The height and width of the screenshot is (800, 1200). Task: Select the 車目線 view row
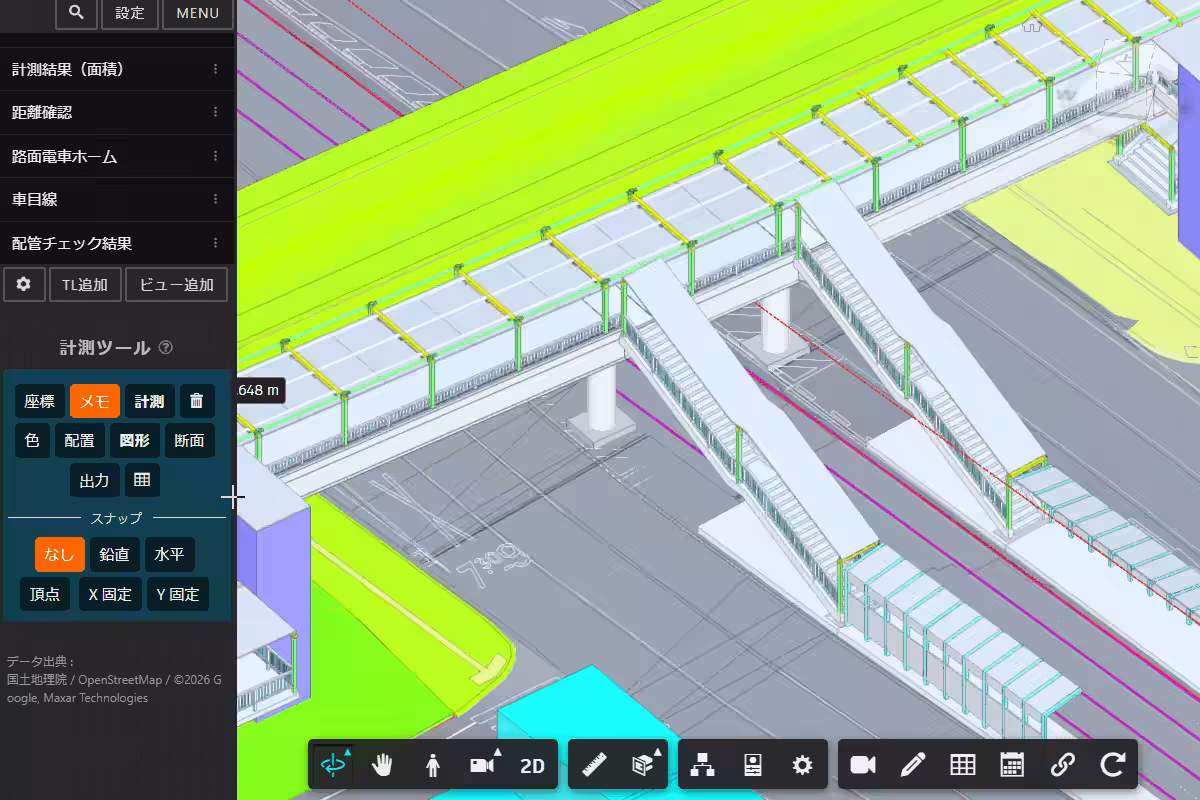(x=117, y=200)
